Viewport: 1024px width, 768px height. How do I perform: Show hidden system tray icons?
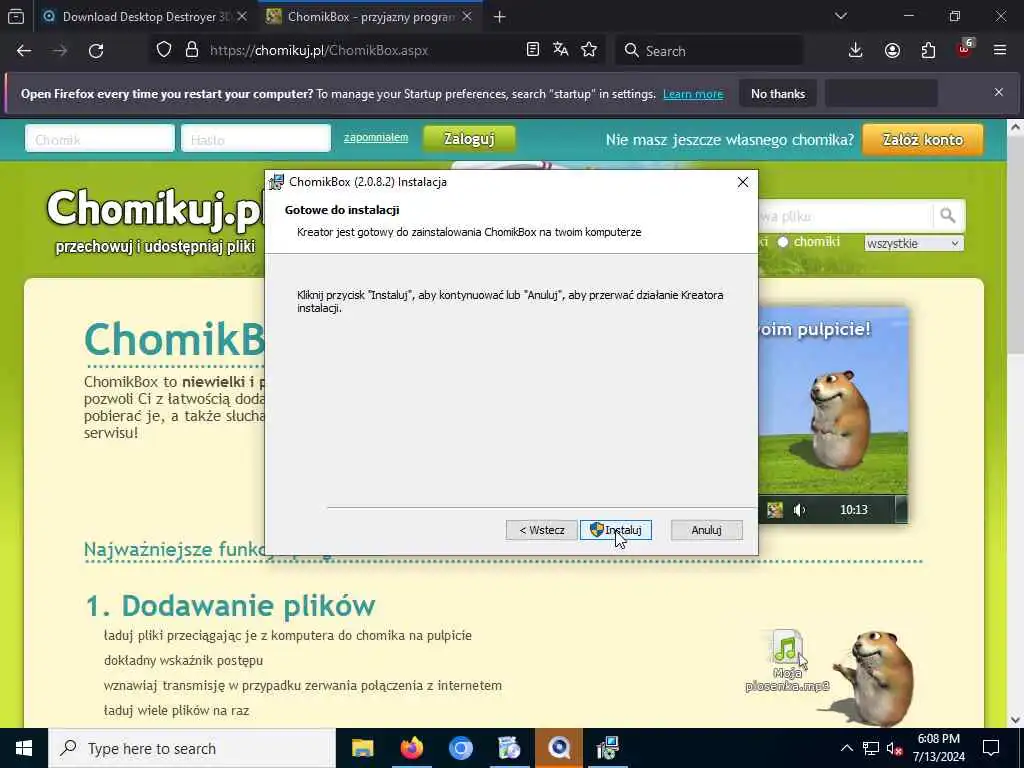(846, 748)
